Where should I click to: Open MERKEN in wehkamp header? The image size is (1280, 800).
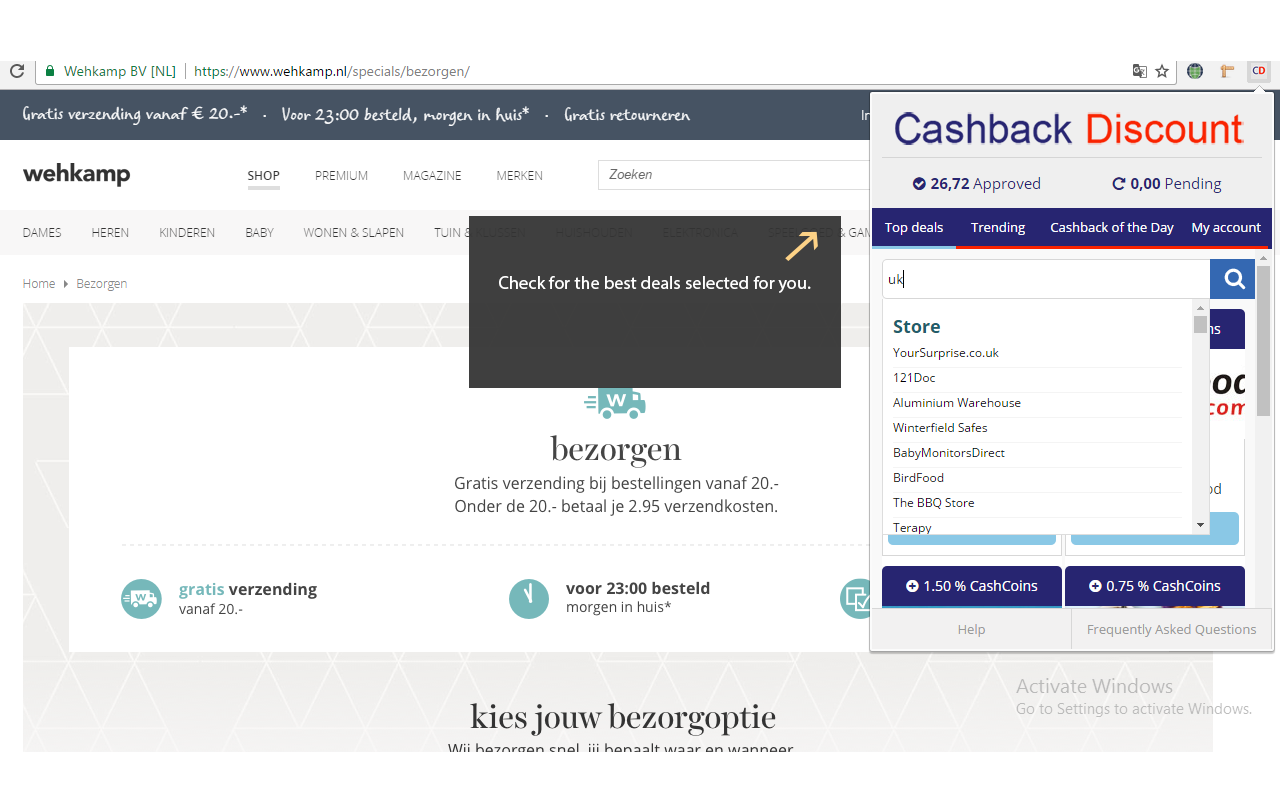(520, 175)
